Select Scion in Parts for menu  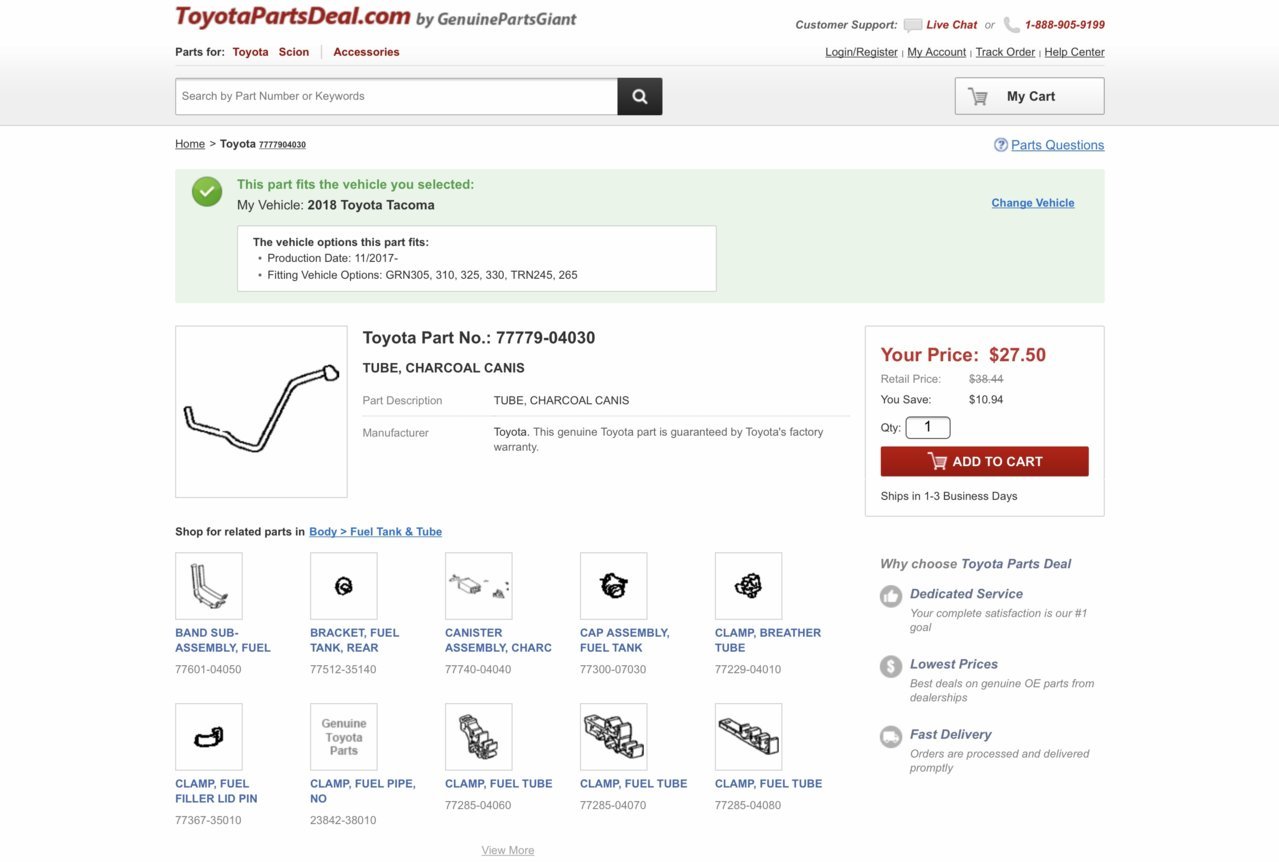pyautogui.click(x=294, y=52)
